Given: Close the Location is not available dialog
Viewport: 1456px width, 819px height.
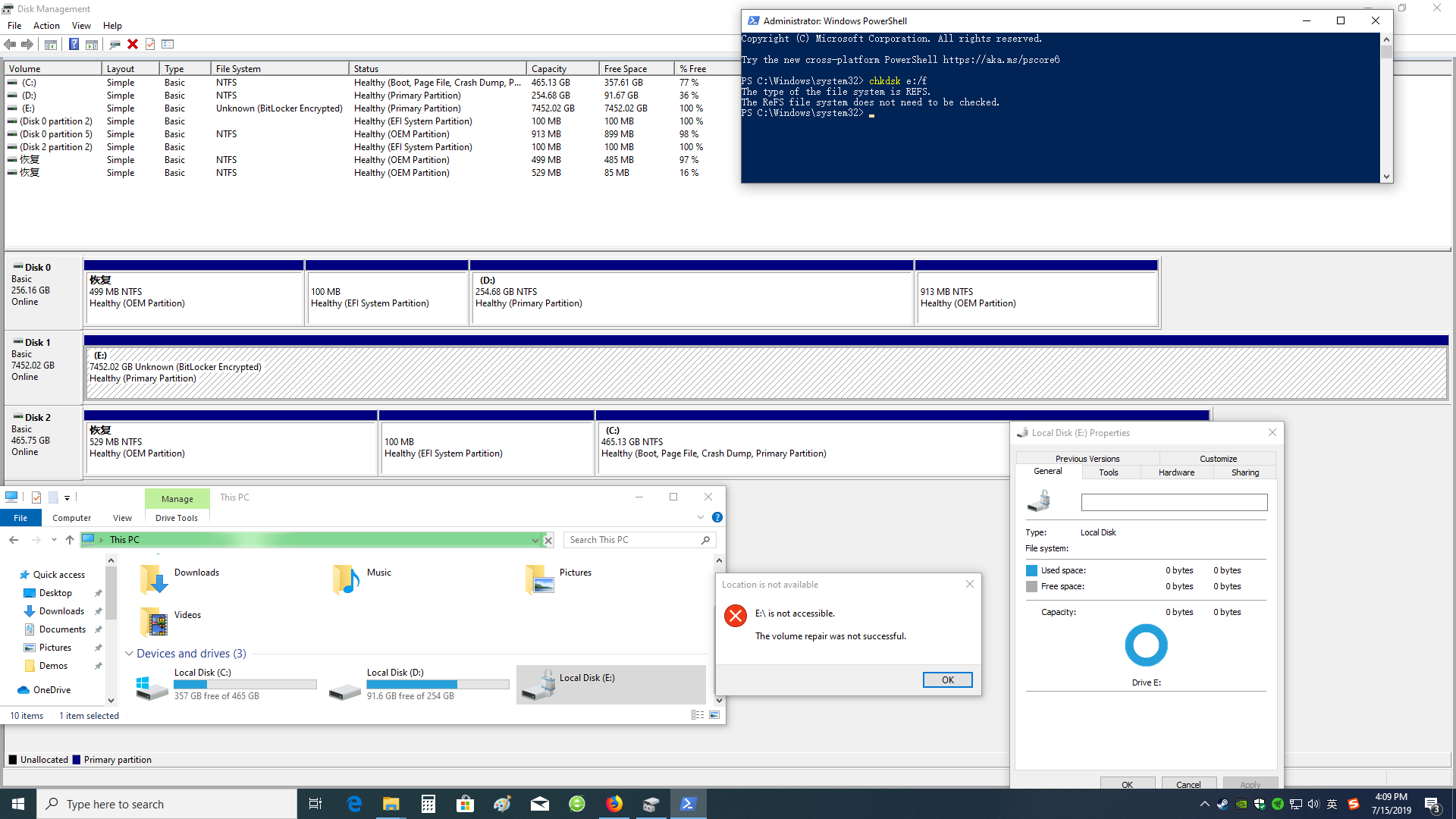Looking at the screenshot, I should 970,584.
